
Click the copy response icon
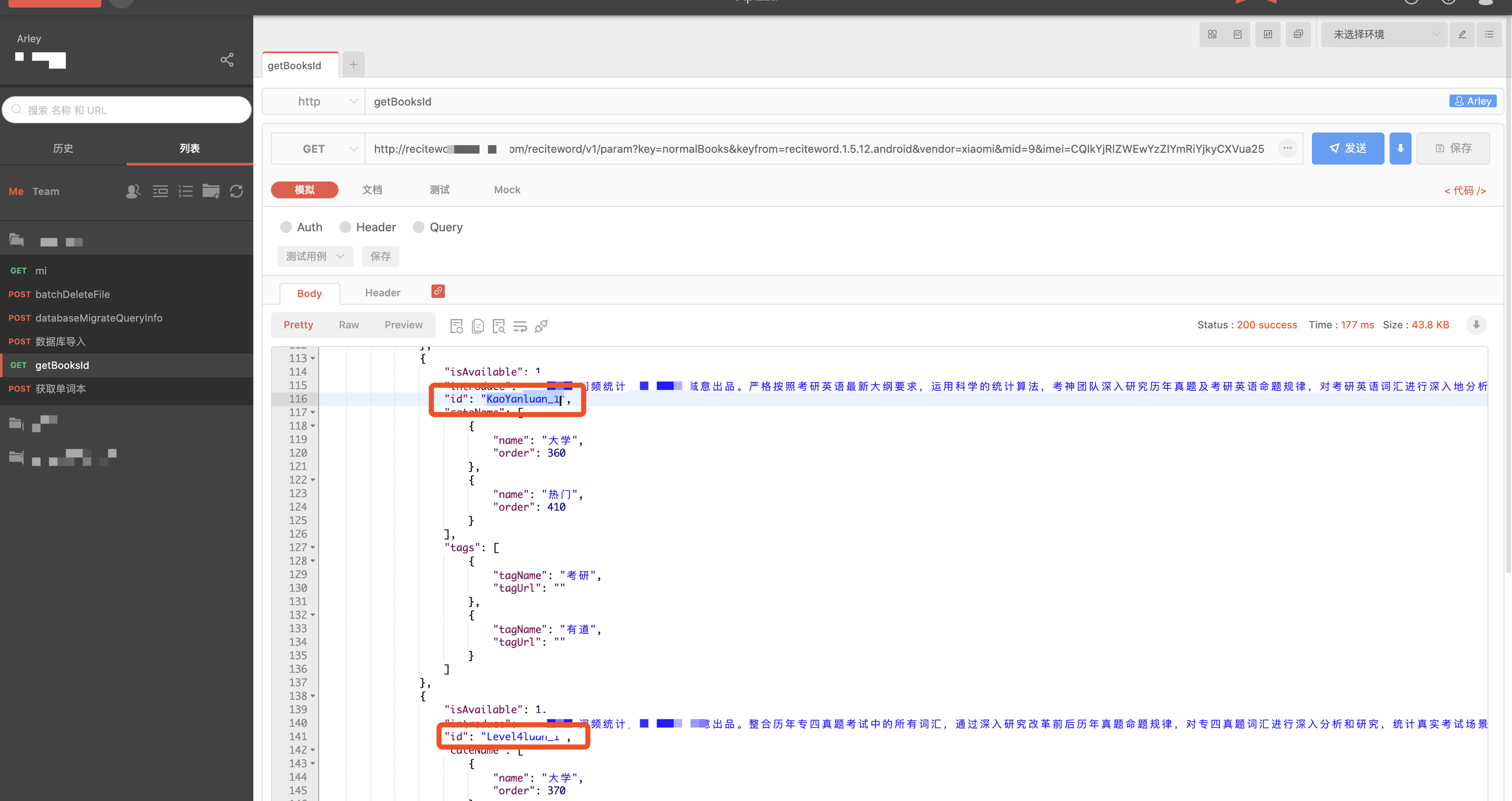click(478, 325)
